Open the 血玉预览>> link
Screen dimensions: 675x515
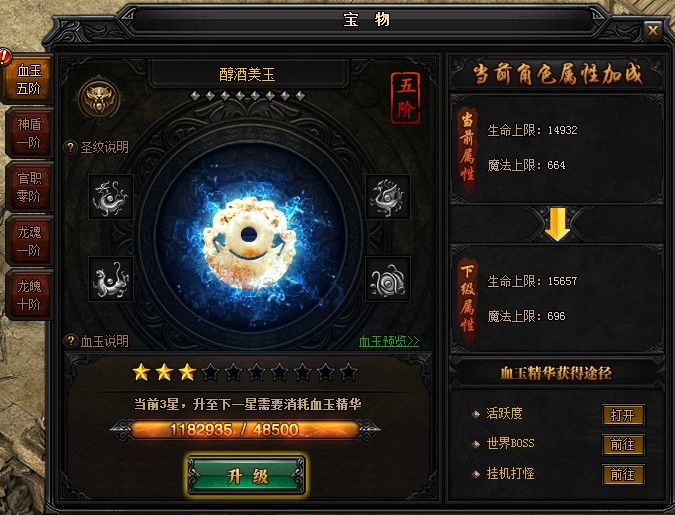click(x=389, y=341)
